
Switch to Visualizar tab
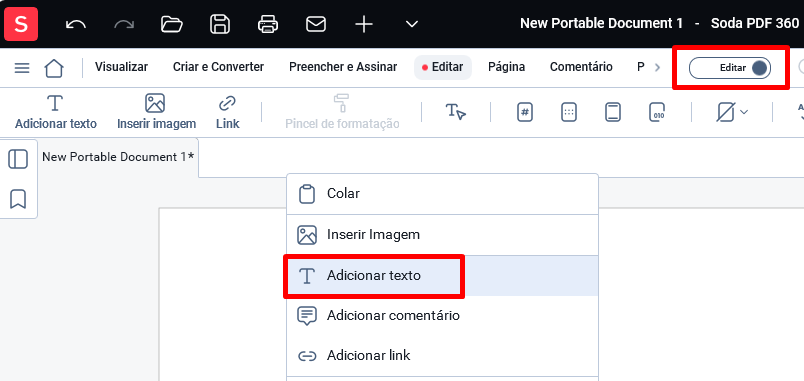[x=122, y=67]
